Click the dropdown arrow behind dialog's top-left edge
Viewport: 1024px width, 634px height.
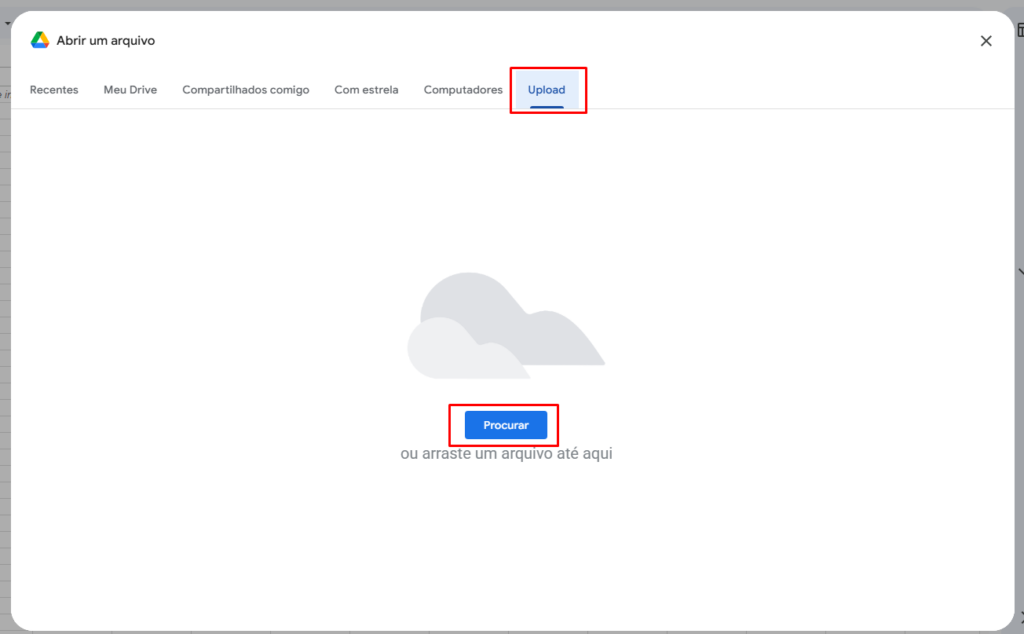tap(6, 22)
